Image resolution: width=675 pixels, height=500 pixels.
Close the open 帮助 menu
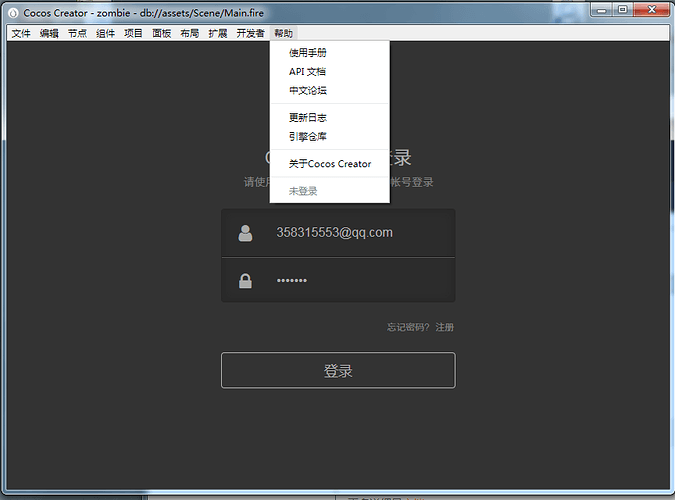click(284, 33)
